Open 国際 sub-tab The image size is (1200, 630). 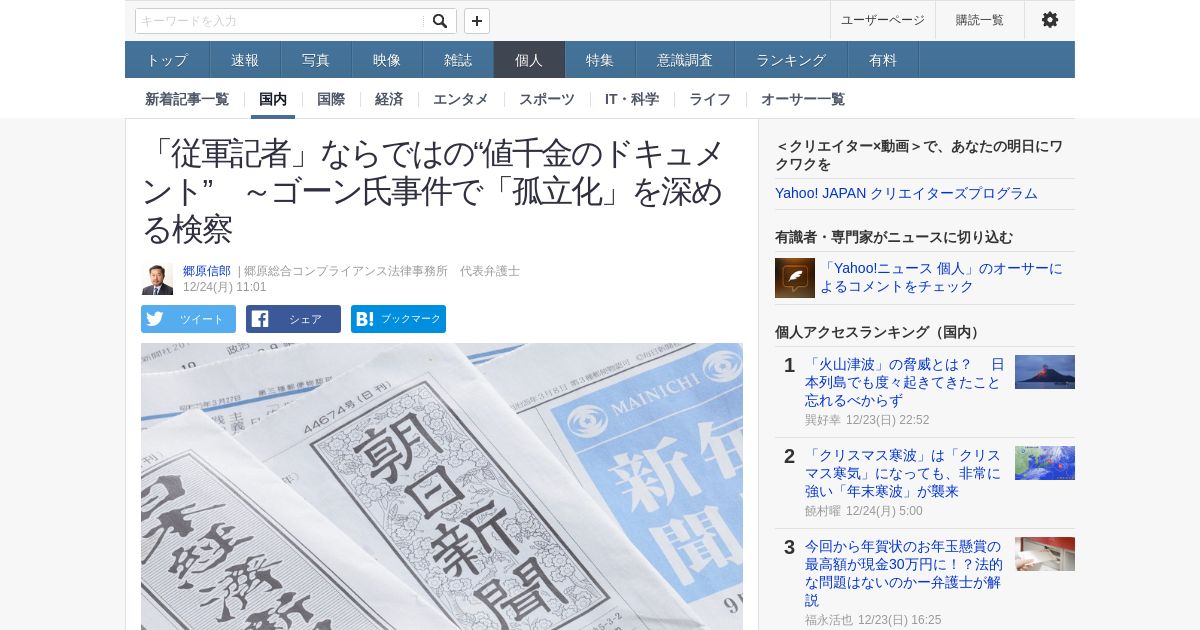pos(331,99)
